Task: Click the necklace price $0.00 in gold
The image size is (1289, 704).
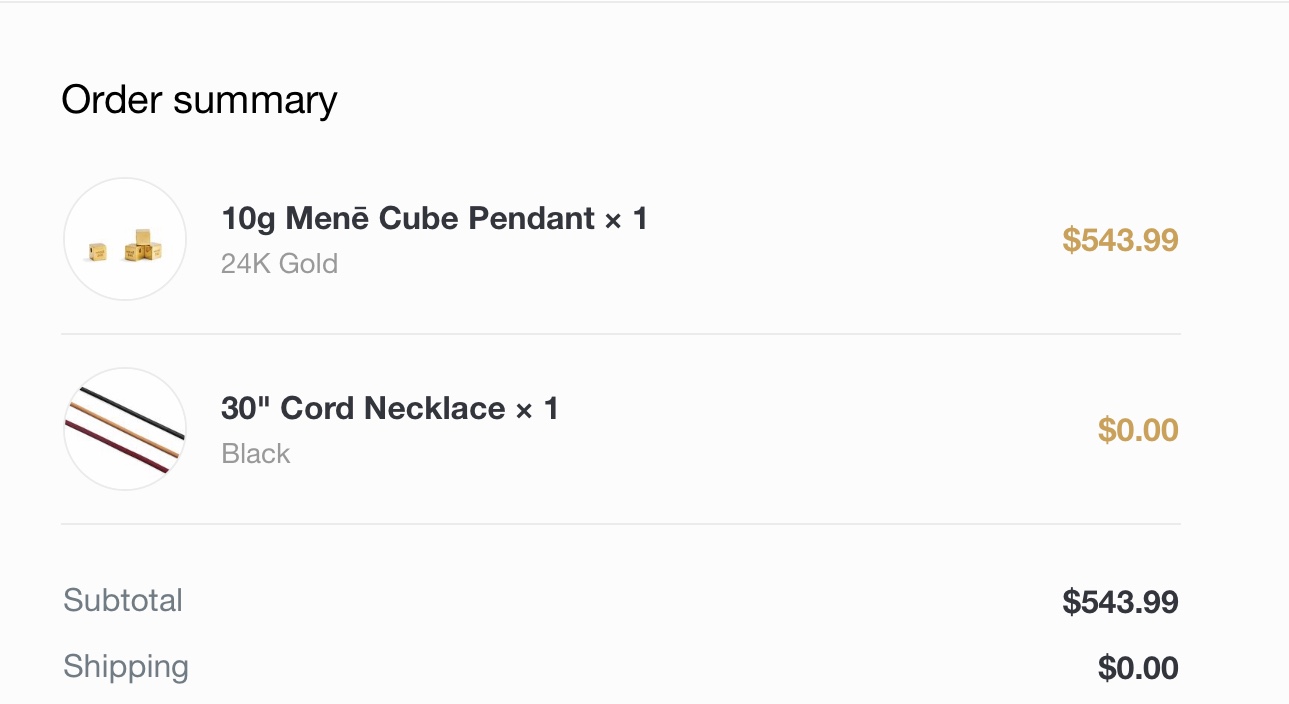Action: (x=1138, y=430)
